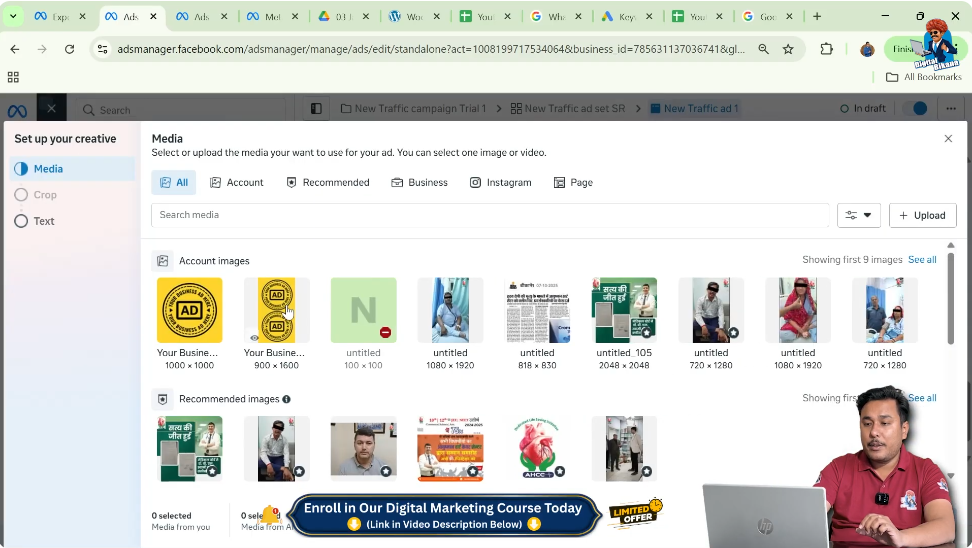Screen dimensions: 972x548
Task: Click the info icon beside Recommended images
Action: [x=287, y=399]
